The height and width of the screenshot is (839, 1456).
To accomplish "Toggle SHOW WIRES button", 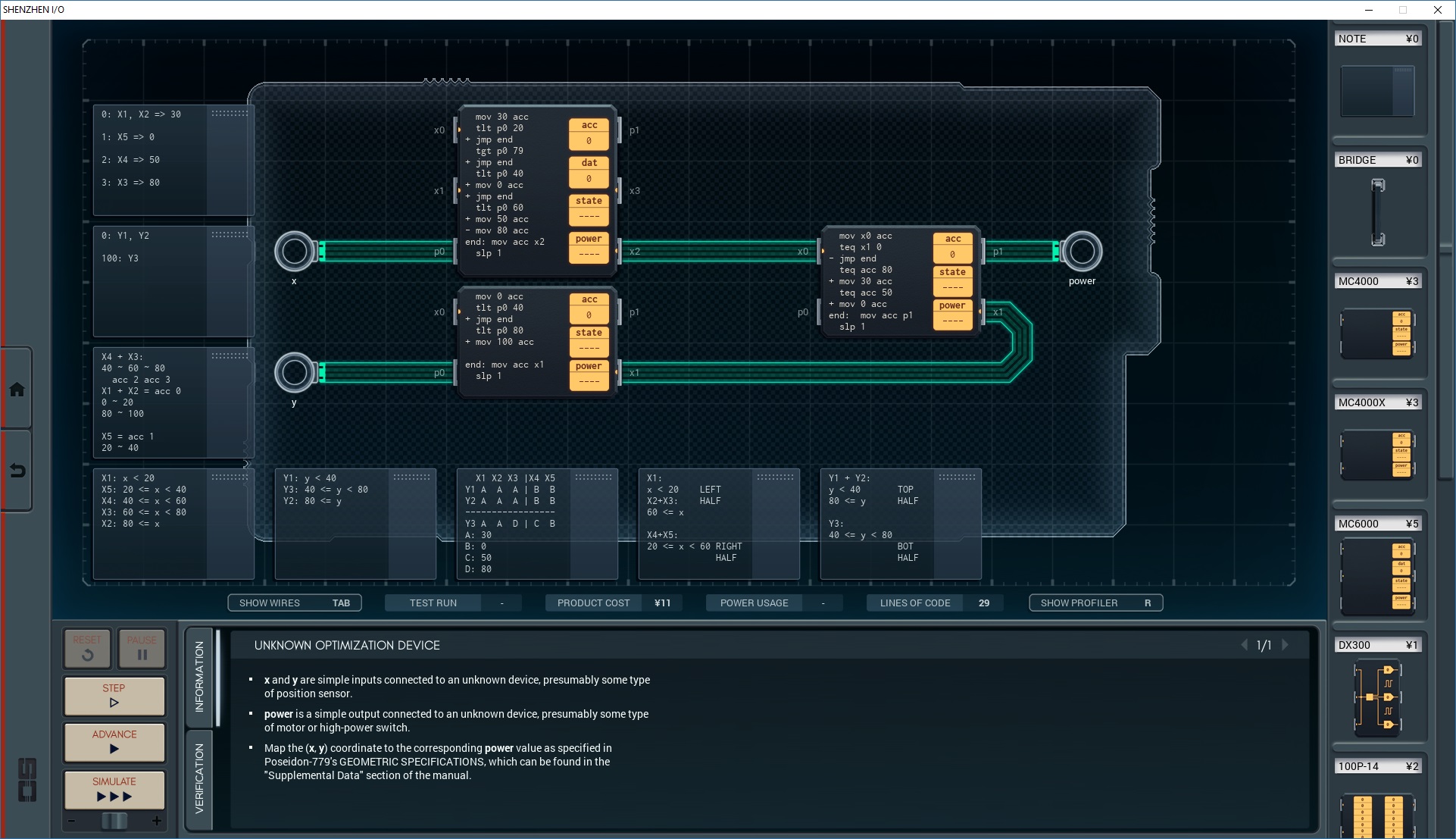I will tap(295, 603).
